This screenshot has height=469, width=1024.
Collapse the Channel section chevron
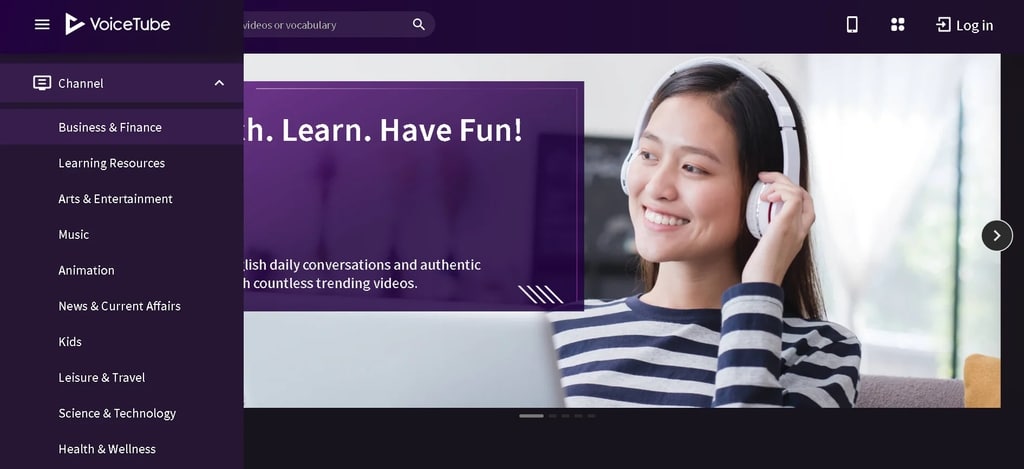219,83
